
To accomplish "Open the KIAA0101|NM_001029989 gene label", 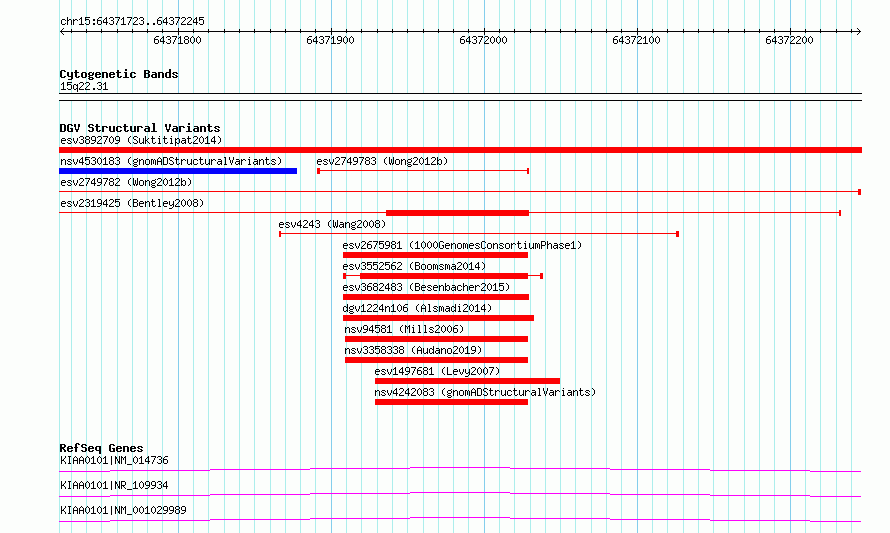I will click(x=123, y=510).
